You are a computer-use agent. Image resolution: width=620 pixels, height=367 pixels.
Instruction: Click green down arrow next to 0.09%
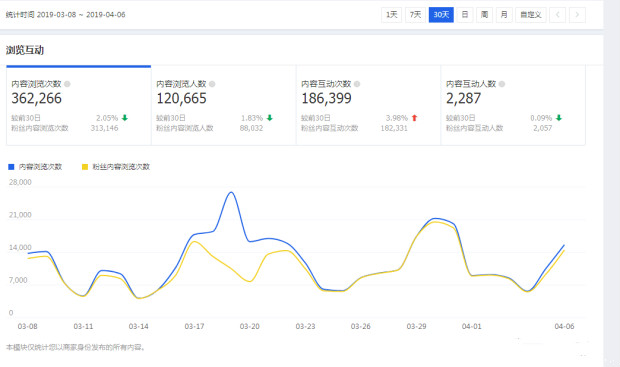coord(559,118)
